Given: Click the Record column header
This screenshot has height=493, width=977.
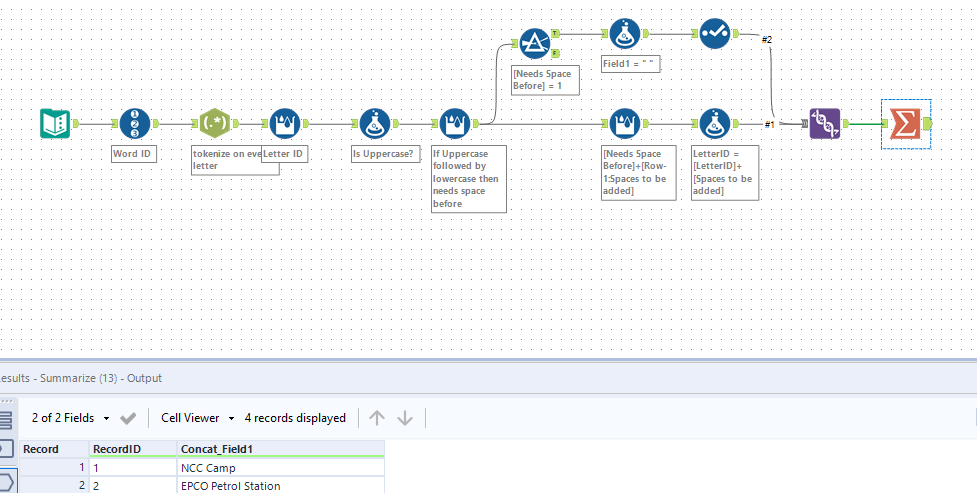Looking at the screenshot, I should click(54, 449).
